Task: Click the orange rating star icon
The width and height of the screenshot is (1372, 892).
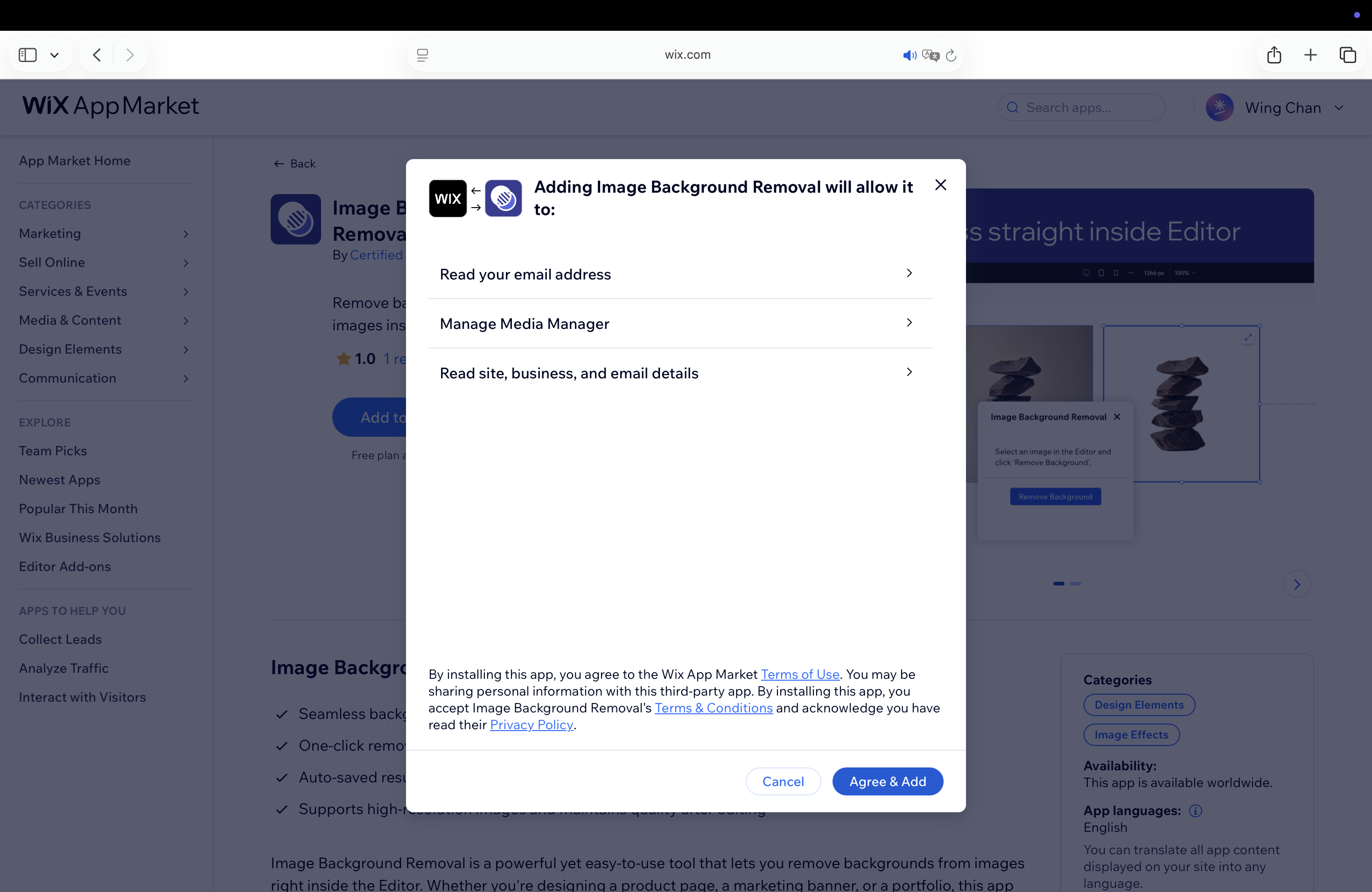Action: point(343,358)
